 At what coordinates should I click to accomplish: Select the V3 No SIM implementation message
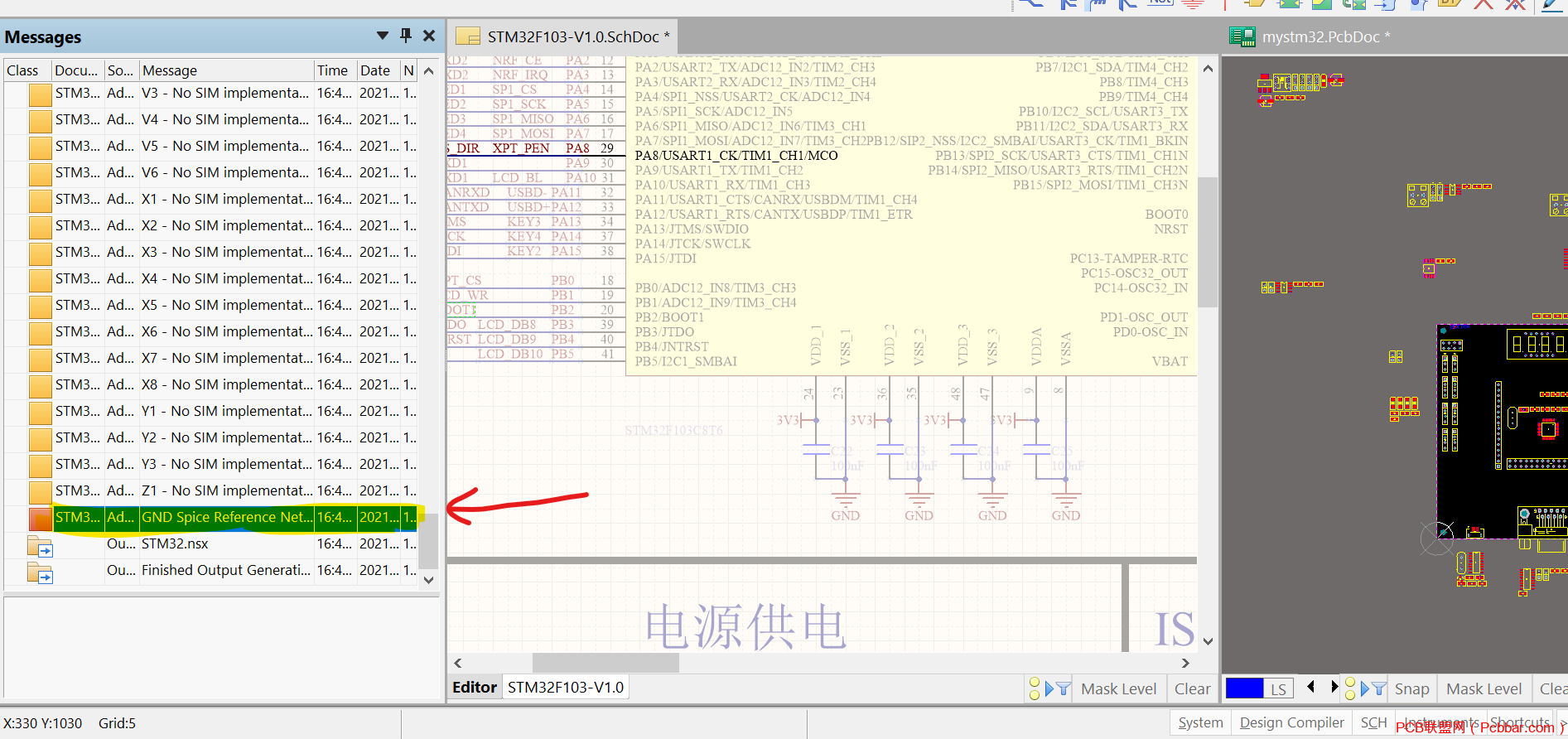(x=211, y=93)
